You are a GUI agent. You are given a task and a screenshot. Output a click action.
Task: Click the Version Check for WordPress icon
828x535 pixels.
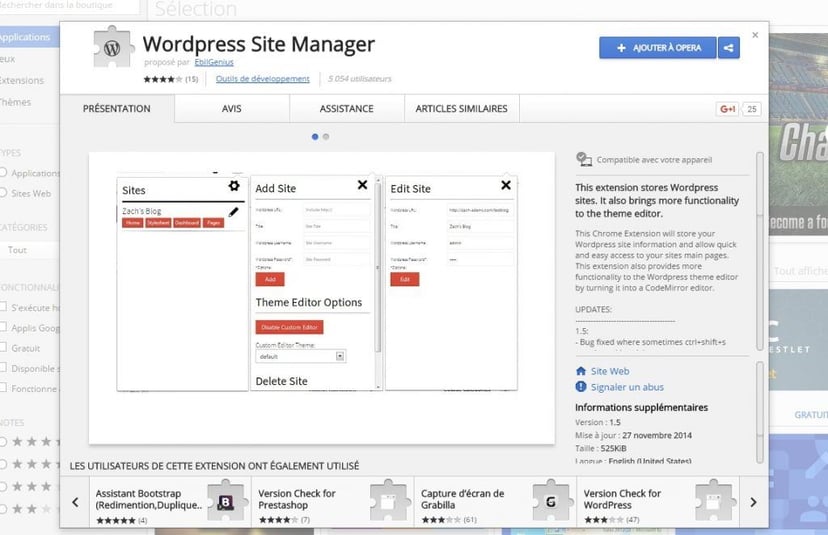coord(713,501)
